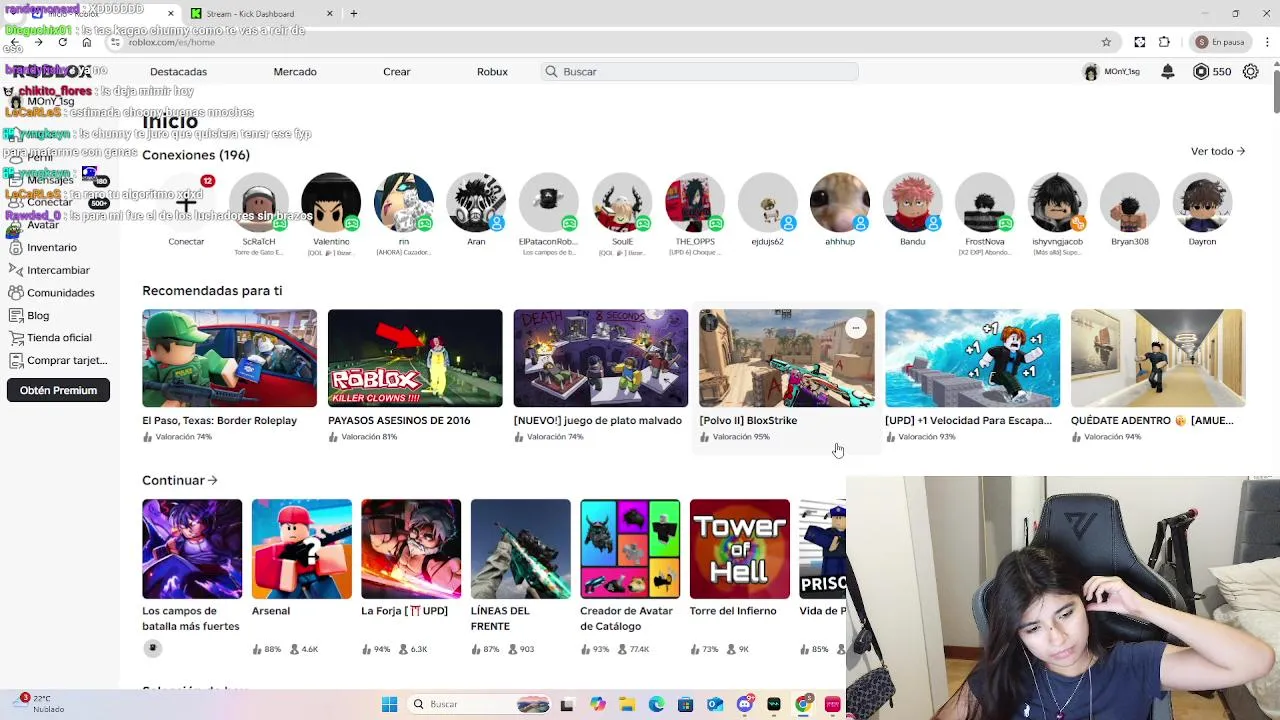Open the Intercambiar sidebar item

point(58,270)
